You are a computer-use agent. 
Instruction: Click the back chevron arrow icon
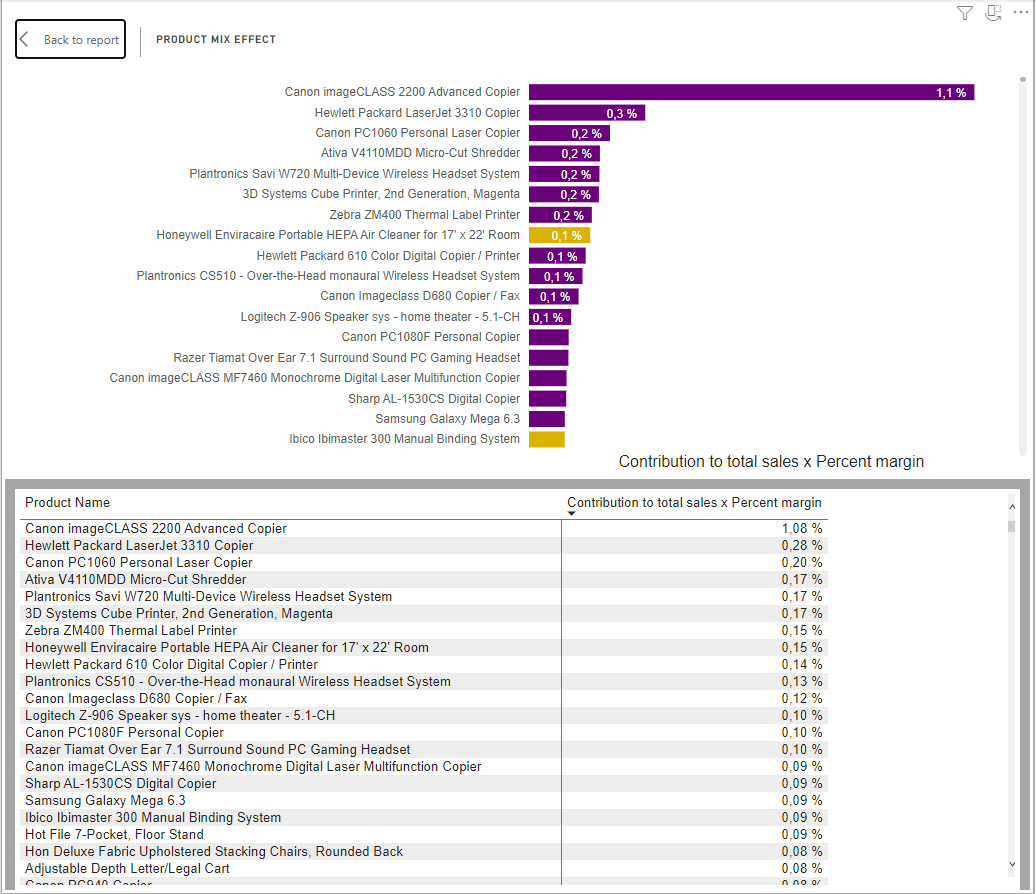tap(26, 39)
